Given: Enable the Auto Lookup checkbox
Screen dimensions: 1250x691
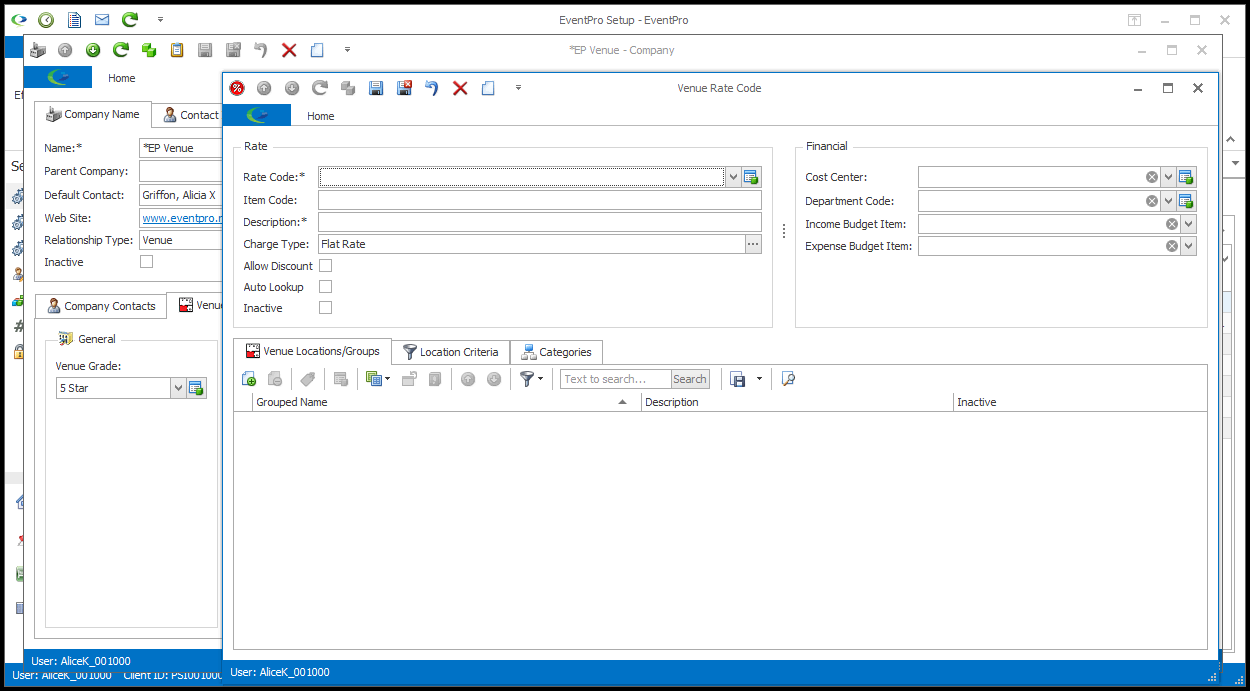Looking at the screenshot, I should pyautogui.click(x=325, y=287).
